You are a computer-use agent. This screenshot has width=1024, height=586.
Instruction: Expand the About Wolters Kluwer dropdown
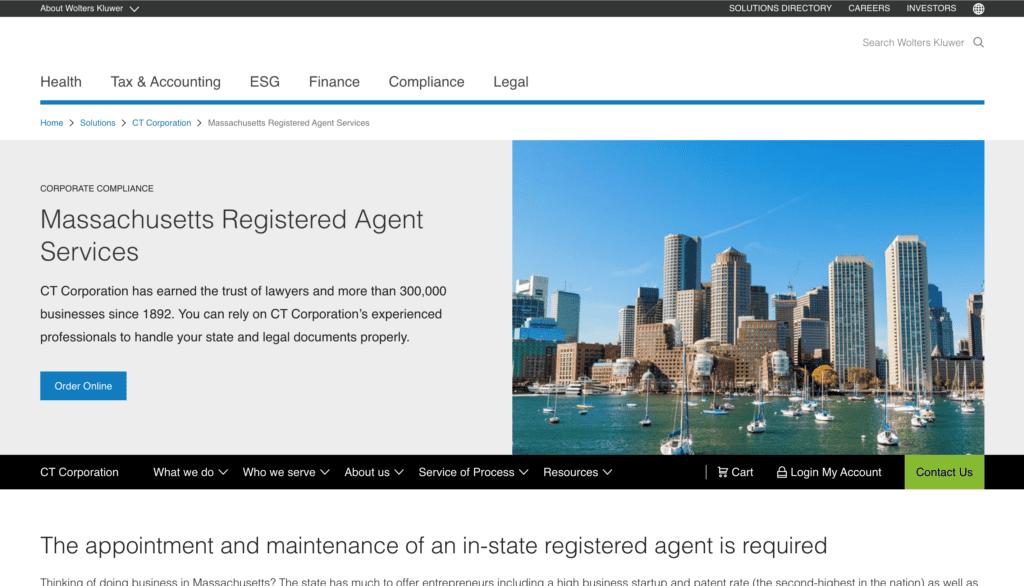click(x=89, y=9)
